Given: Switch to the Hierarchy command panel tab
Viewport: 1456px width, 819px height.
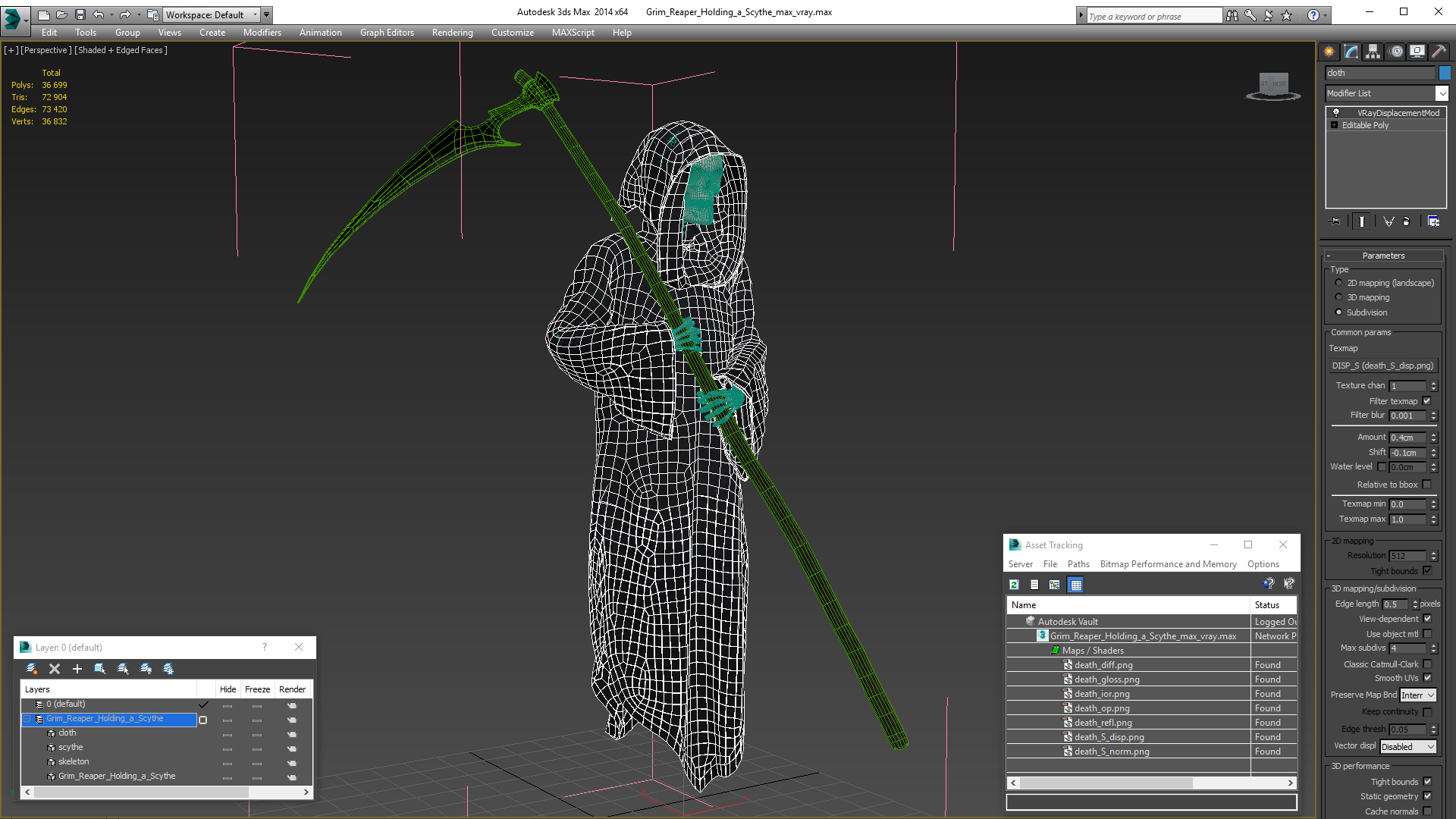Looking at the screenshot, I should click(x=1373, y=52).
